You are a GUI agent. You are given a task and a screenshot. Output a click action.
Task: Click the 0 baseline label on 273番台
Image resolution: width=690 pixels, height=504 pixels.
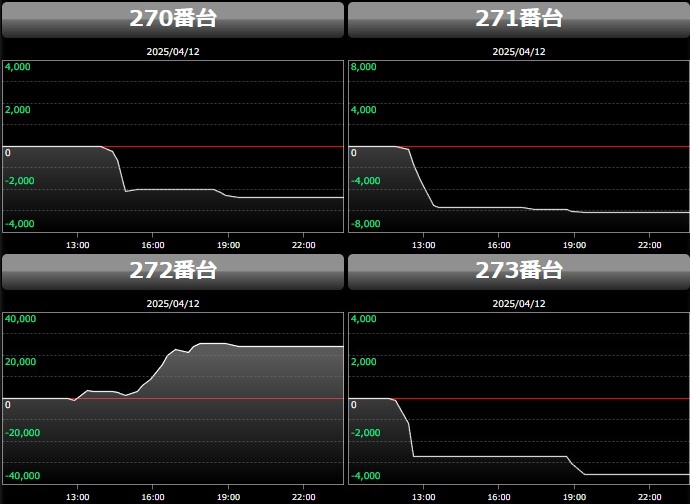click(353, 404)
